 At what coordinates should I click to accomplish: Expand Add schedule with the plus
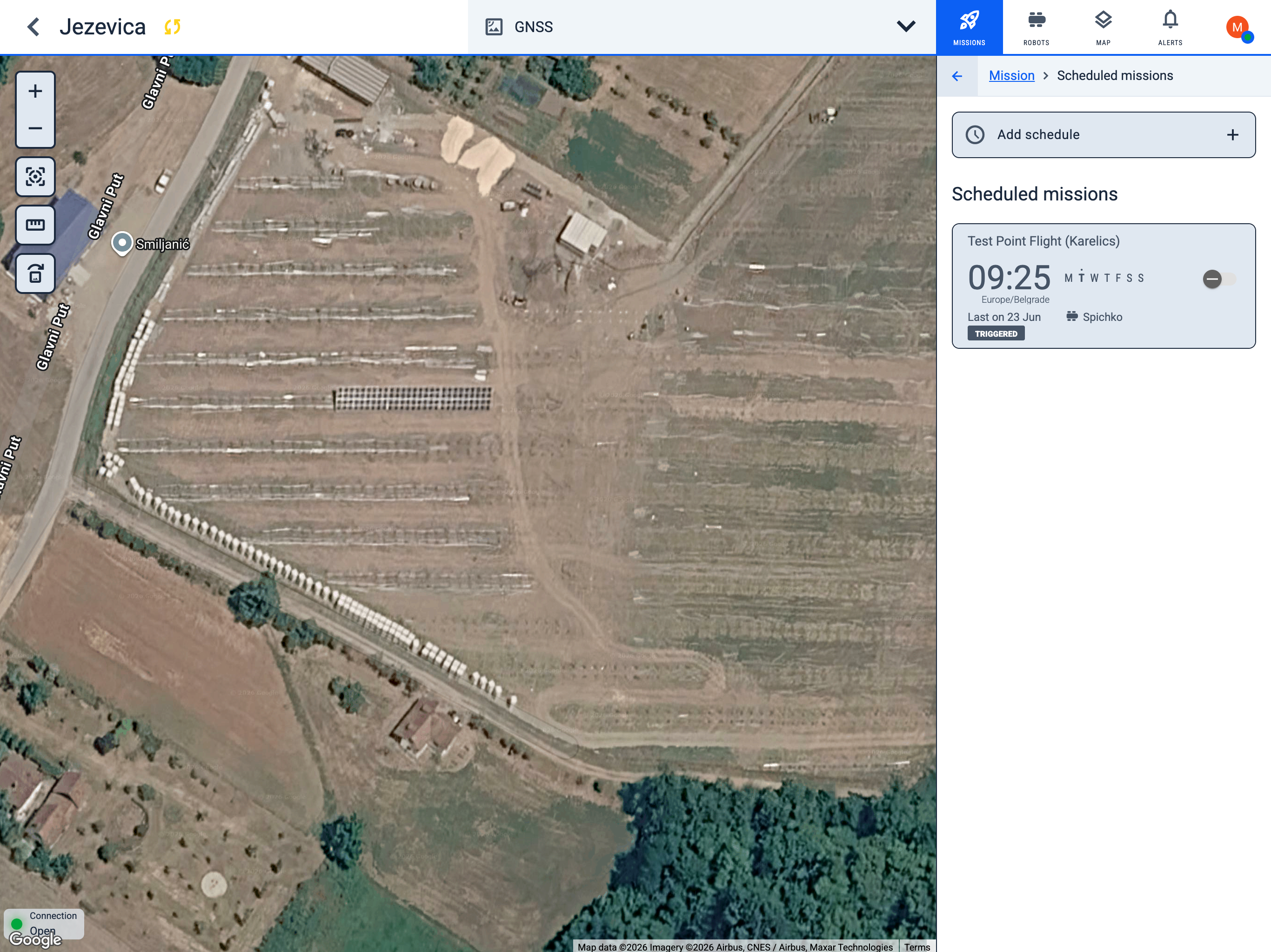1232,134
